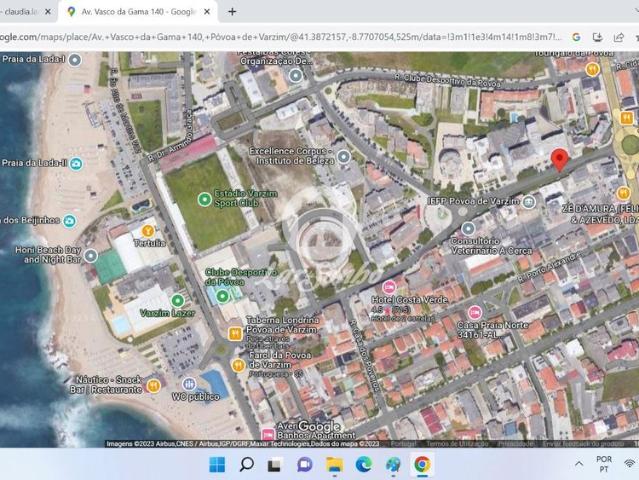Image resolution: width=639 pixels, height=480 pixels.
Task: Click the Organização De... grey marker
Action: [x=296, y=75]
